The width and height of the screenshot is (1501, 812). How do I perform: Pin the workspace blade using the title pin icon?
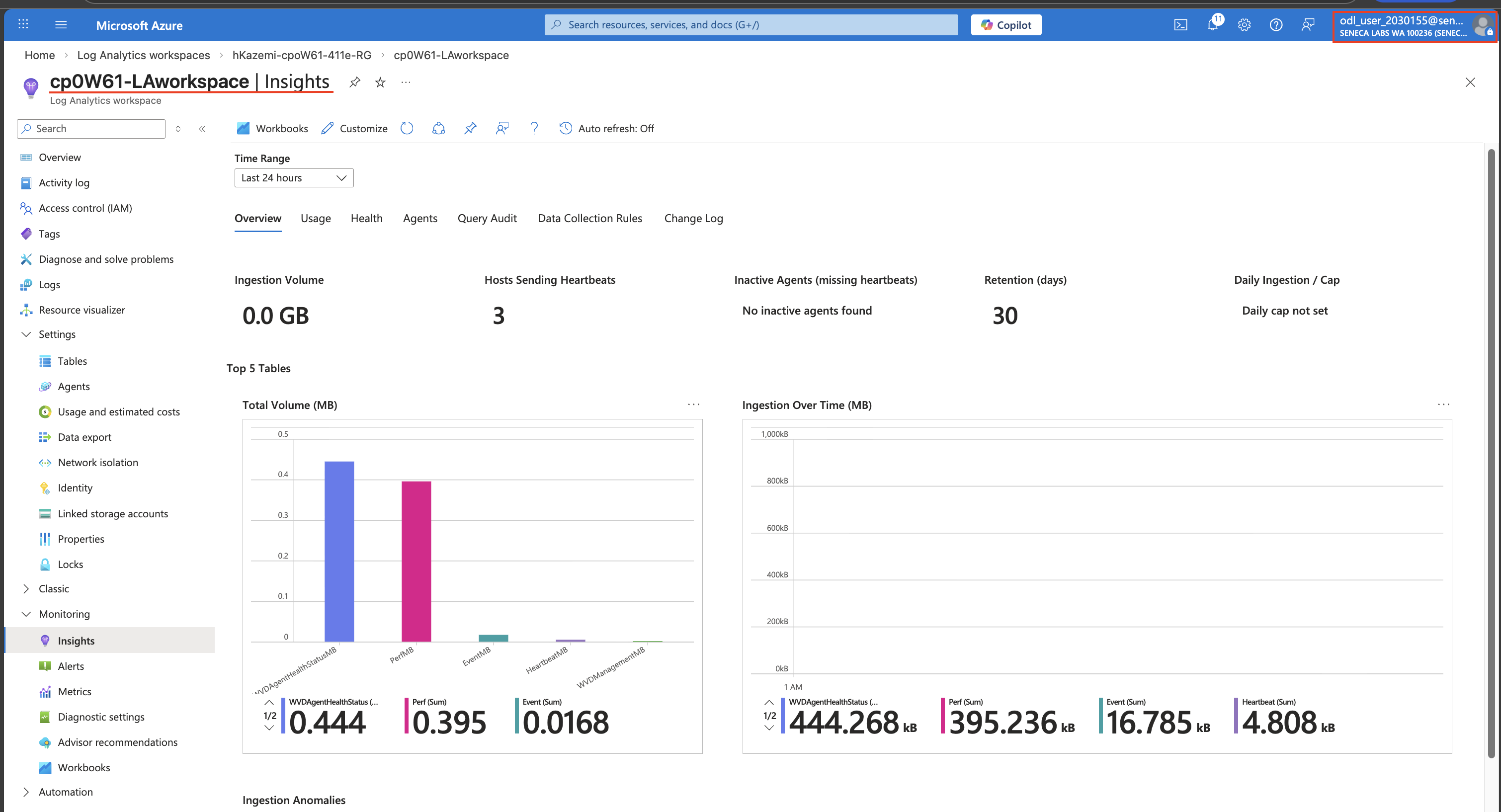tap(354, 82)
